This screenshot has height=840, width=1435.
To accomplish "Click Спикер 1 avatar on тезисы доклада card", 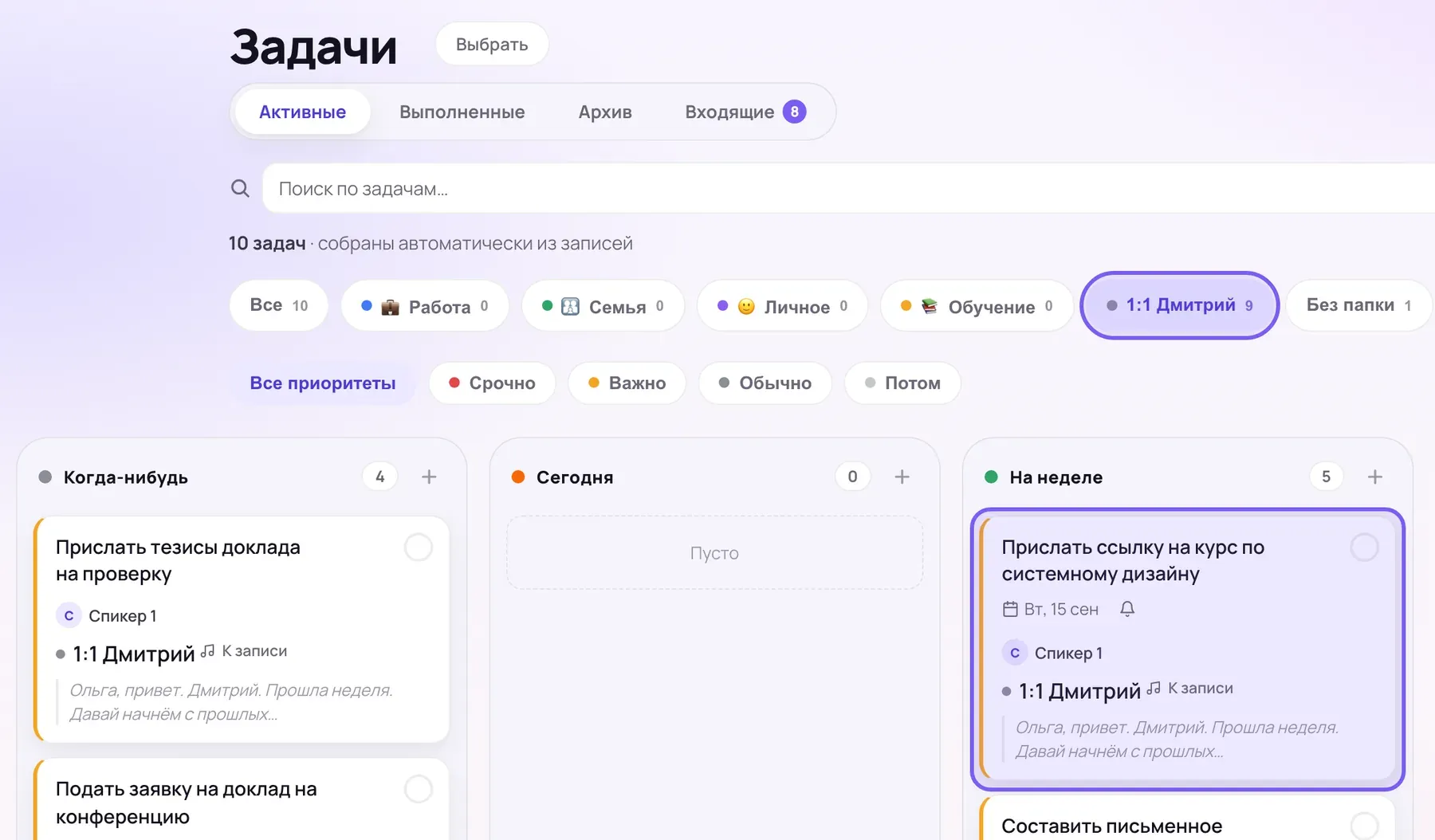I will [69, 615].
